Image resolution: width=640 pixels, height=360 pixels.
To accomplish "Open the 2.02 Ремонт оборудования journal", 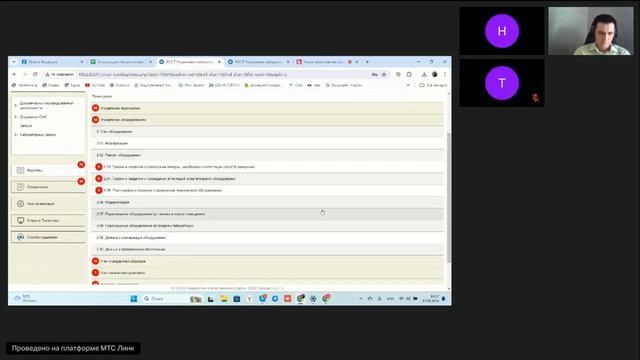I will (x=267, y=155).
